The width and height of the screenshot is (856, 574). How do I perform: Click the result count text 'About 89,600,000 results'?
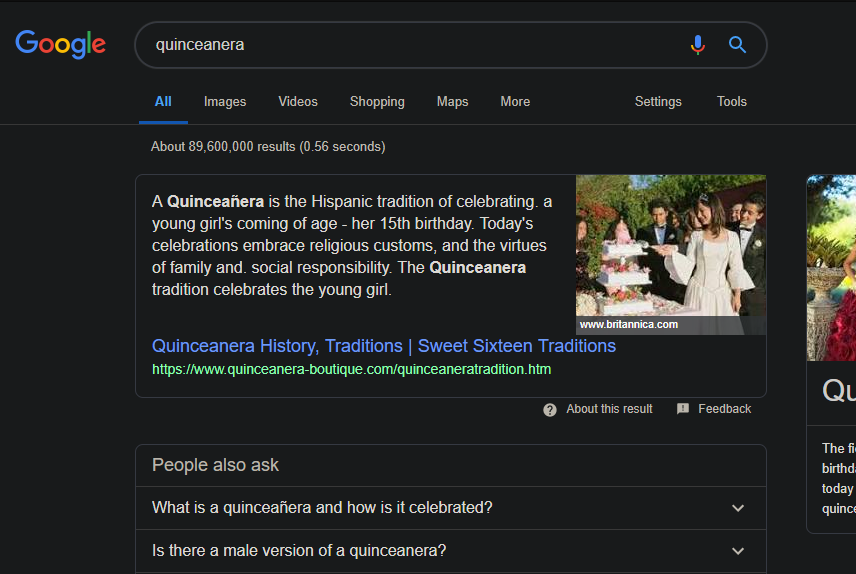pos(268,146)
